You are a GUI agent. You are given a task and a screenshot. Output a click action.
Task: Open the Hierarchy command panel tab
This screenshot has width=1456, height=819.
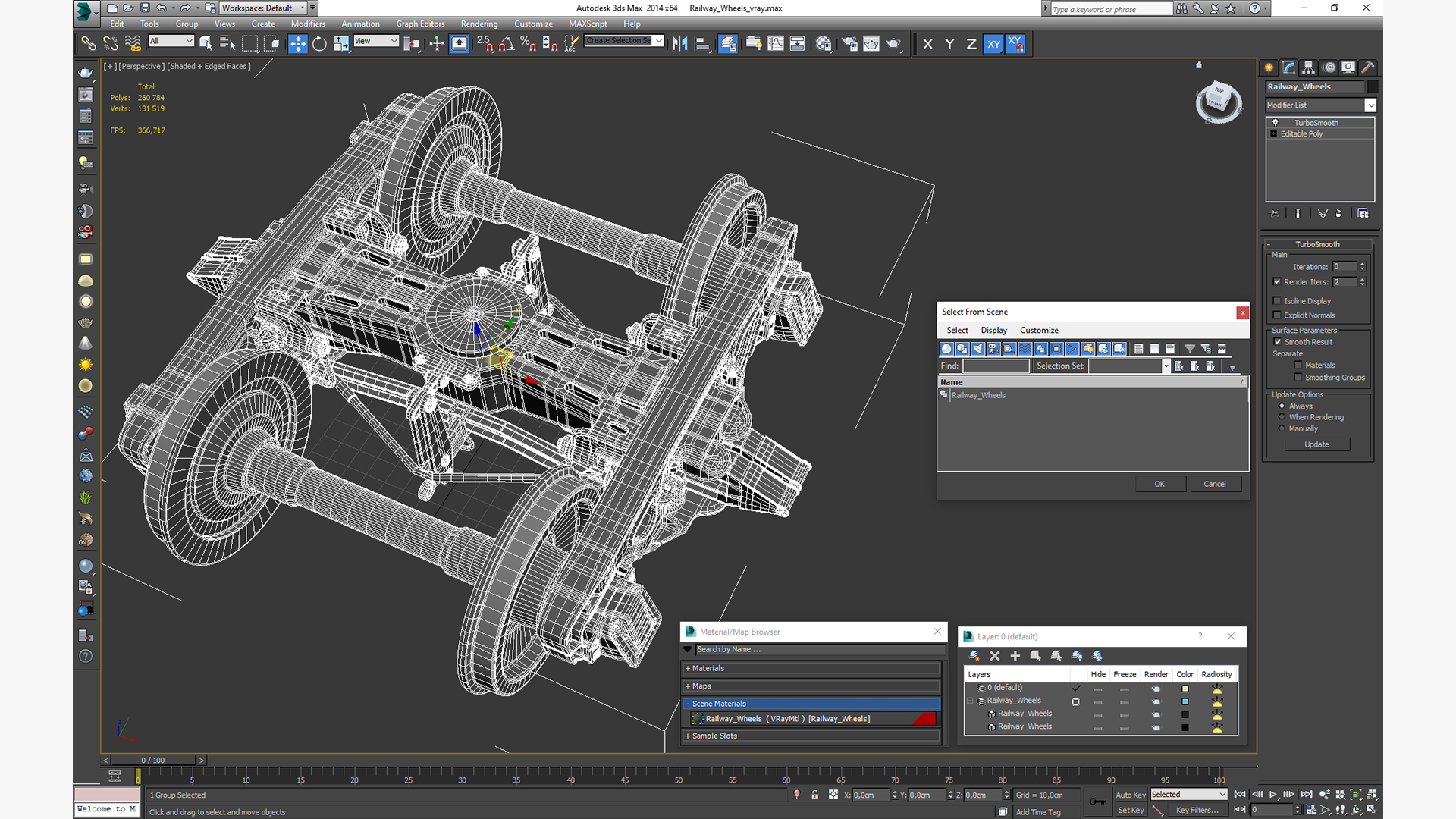click(1309, 67)
